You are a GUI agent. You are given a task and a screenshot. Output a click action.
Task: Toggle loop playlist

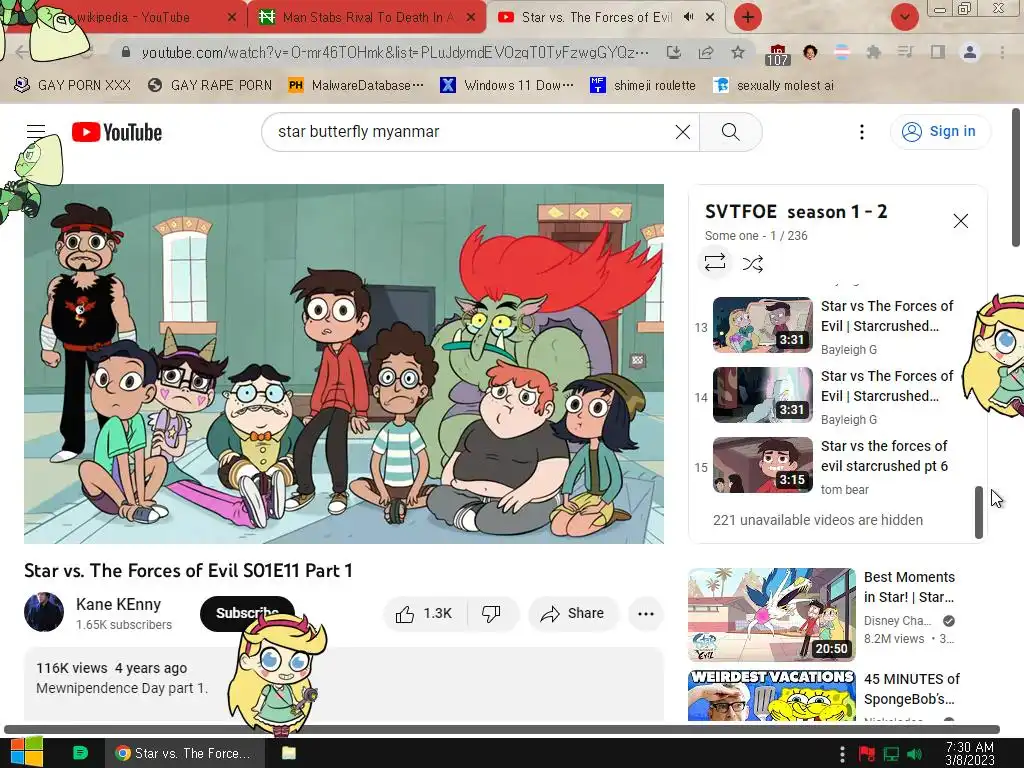[714, 263]
